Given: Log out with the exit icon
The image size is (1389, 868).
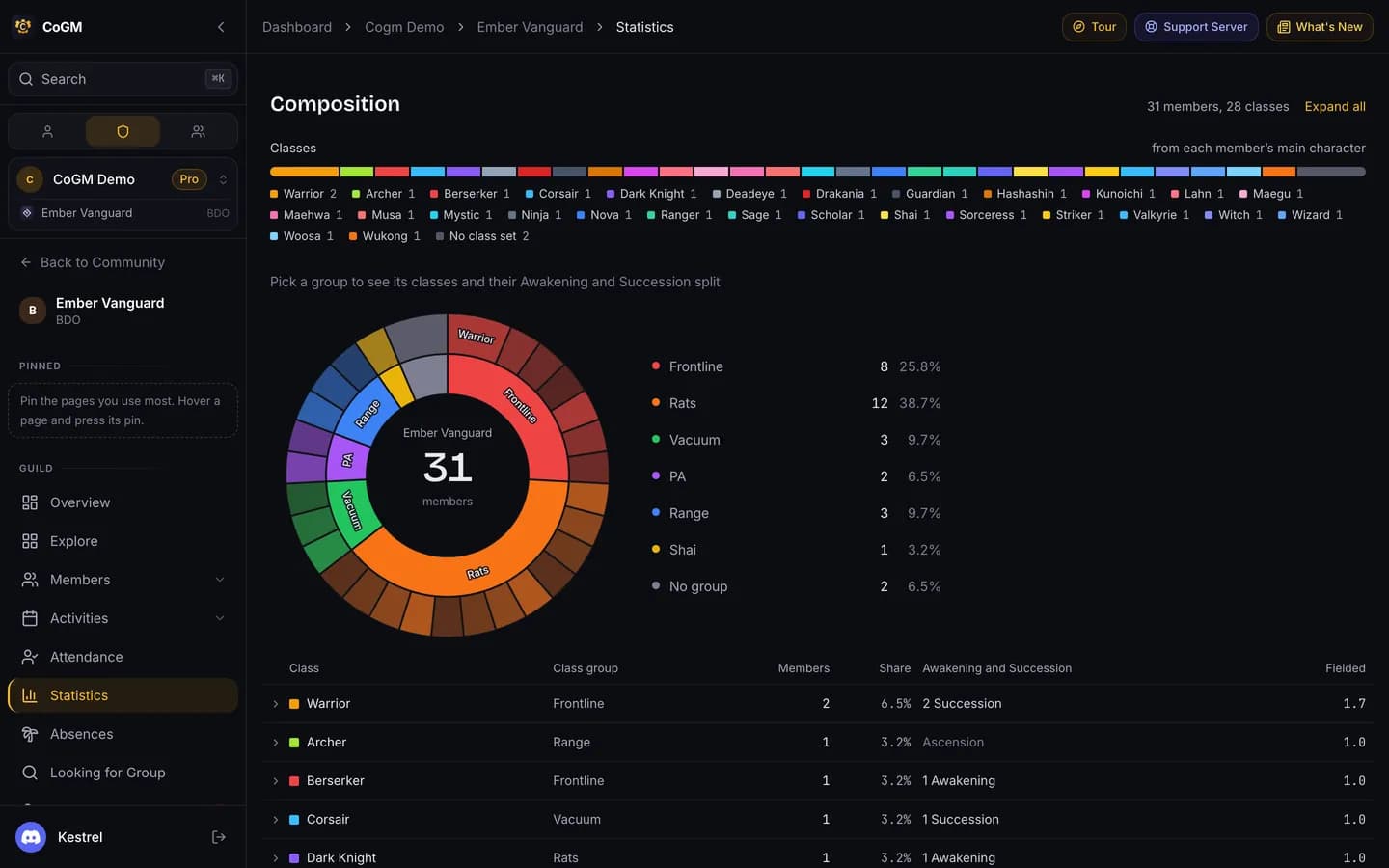Looking at the screenshot, I should click(219, 837).
